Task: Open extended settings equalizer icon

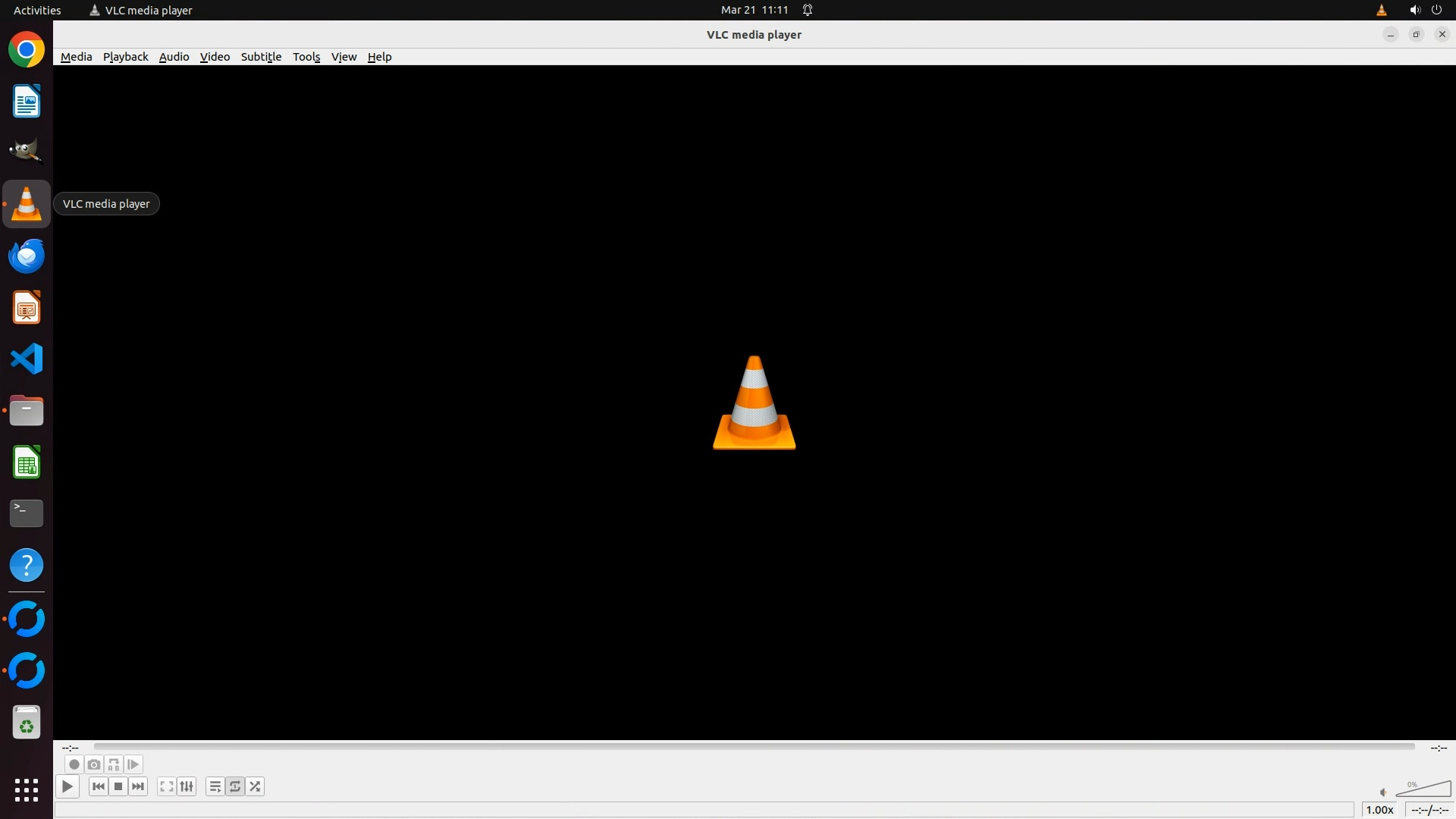Action: point(187,786)
